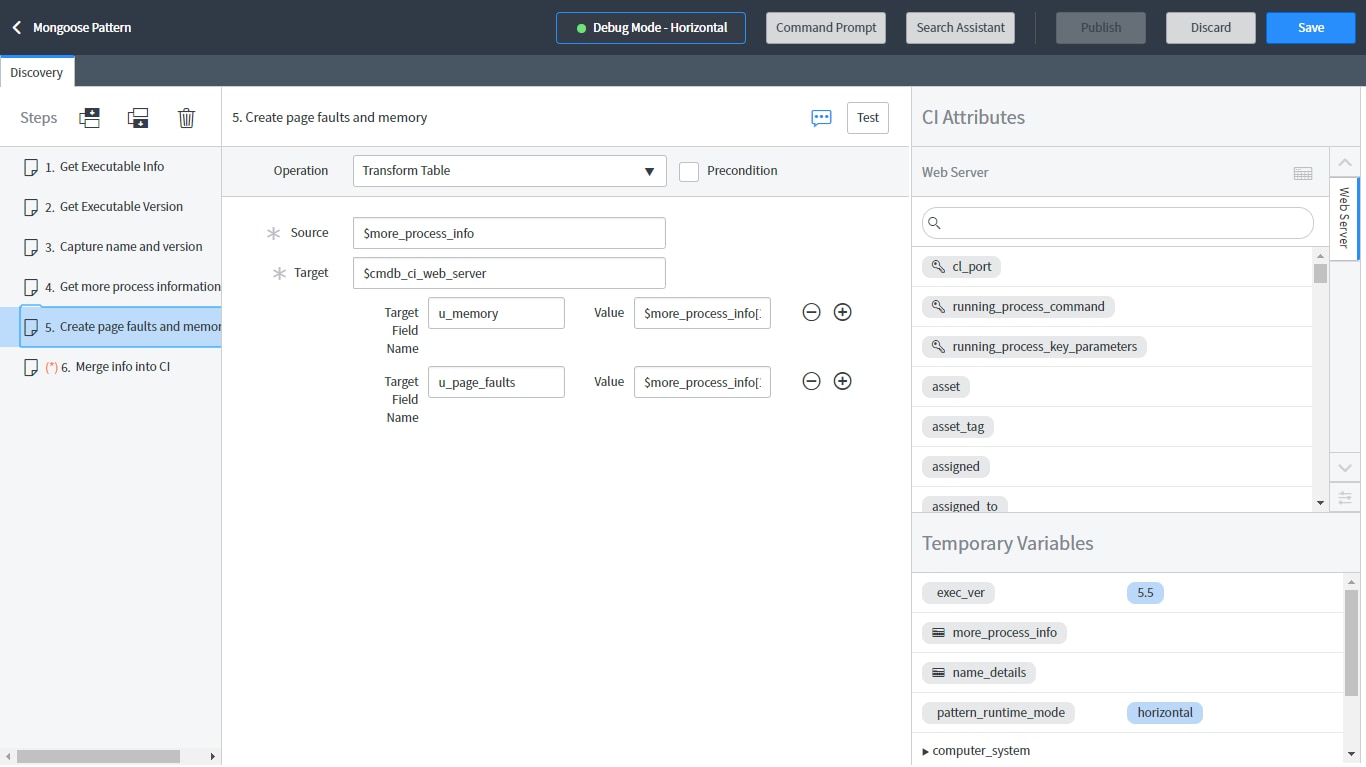The width and height of the screenshot is (1366, 767).
Task: Click the add step above icon
Action: coord(89,118)
